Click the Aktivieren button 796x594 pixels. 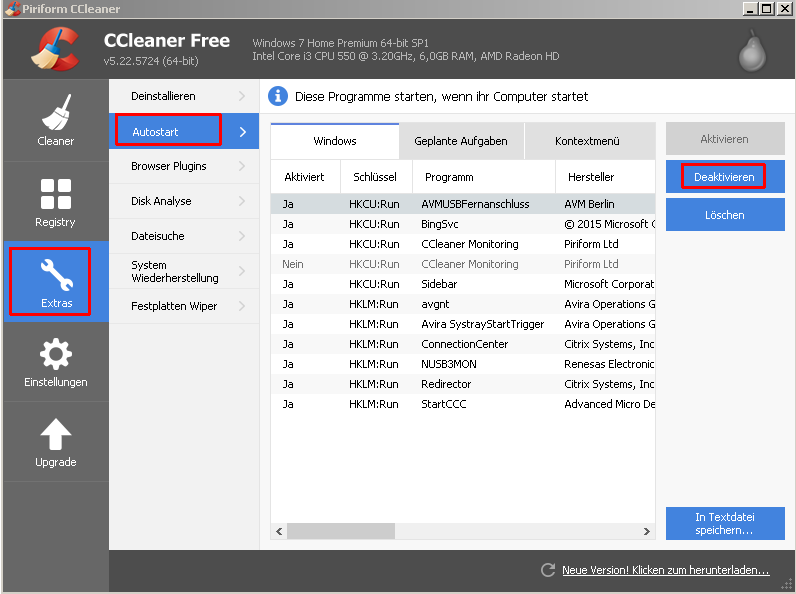click(725, 139)
